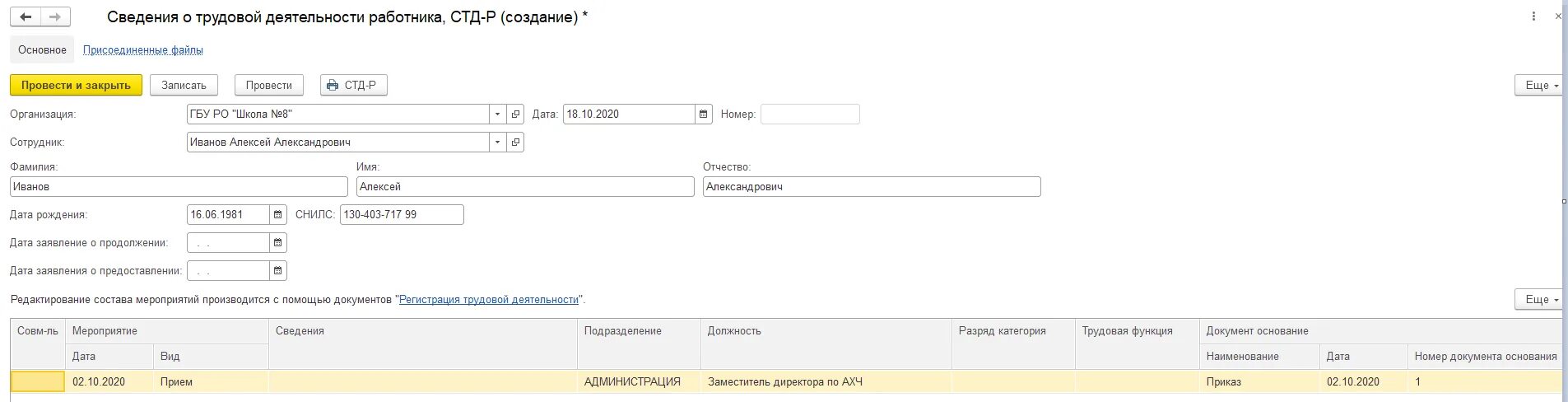Open the upper Еще menu

[1538, 86]
